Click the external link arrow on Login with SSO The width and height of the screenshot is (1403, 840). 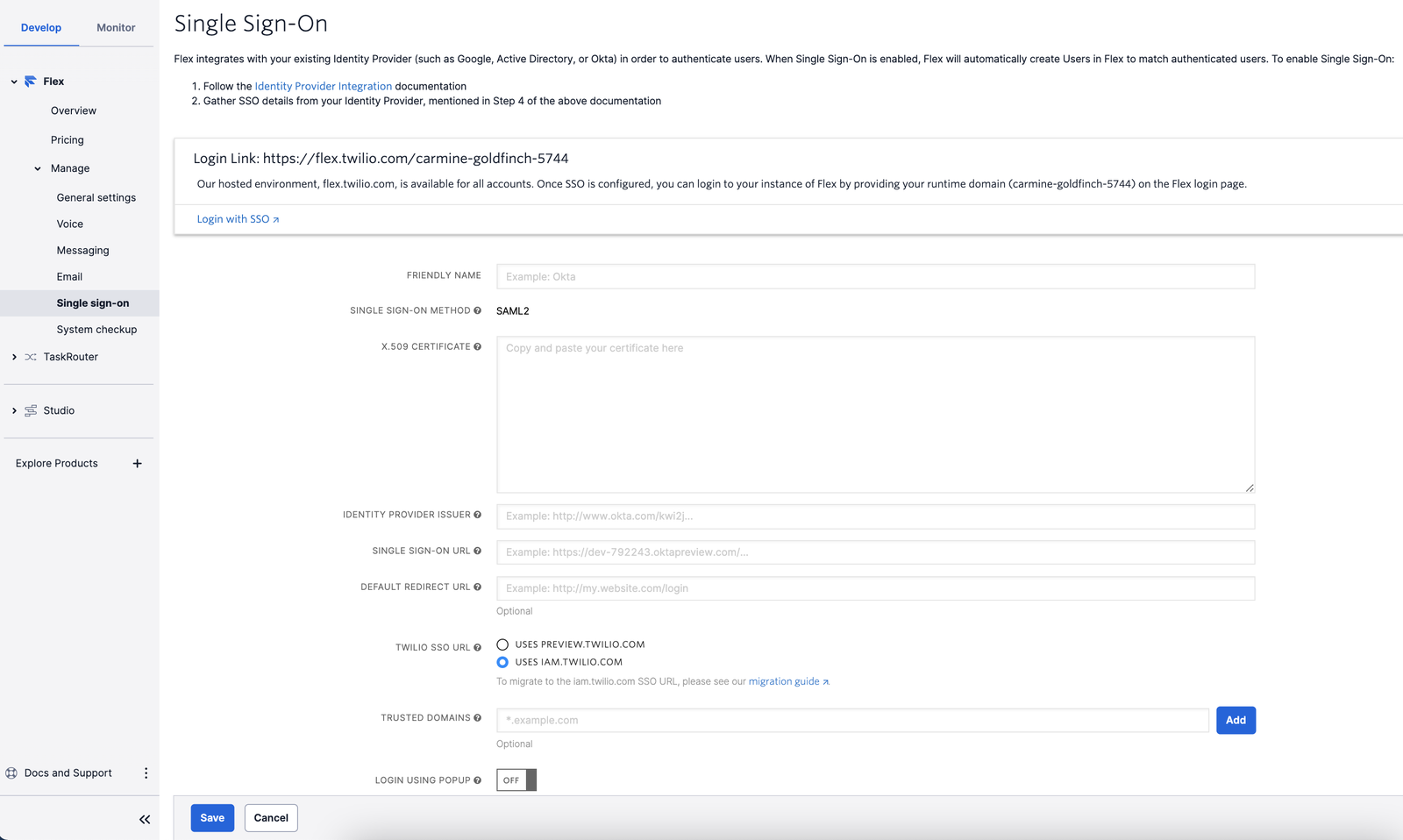pyautogui.click(x=274, y=218)
